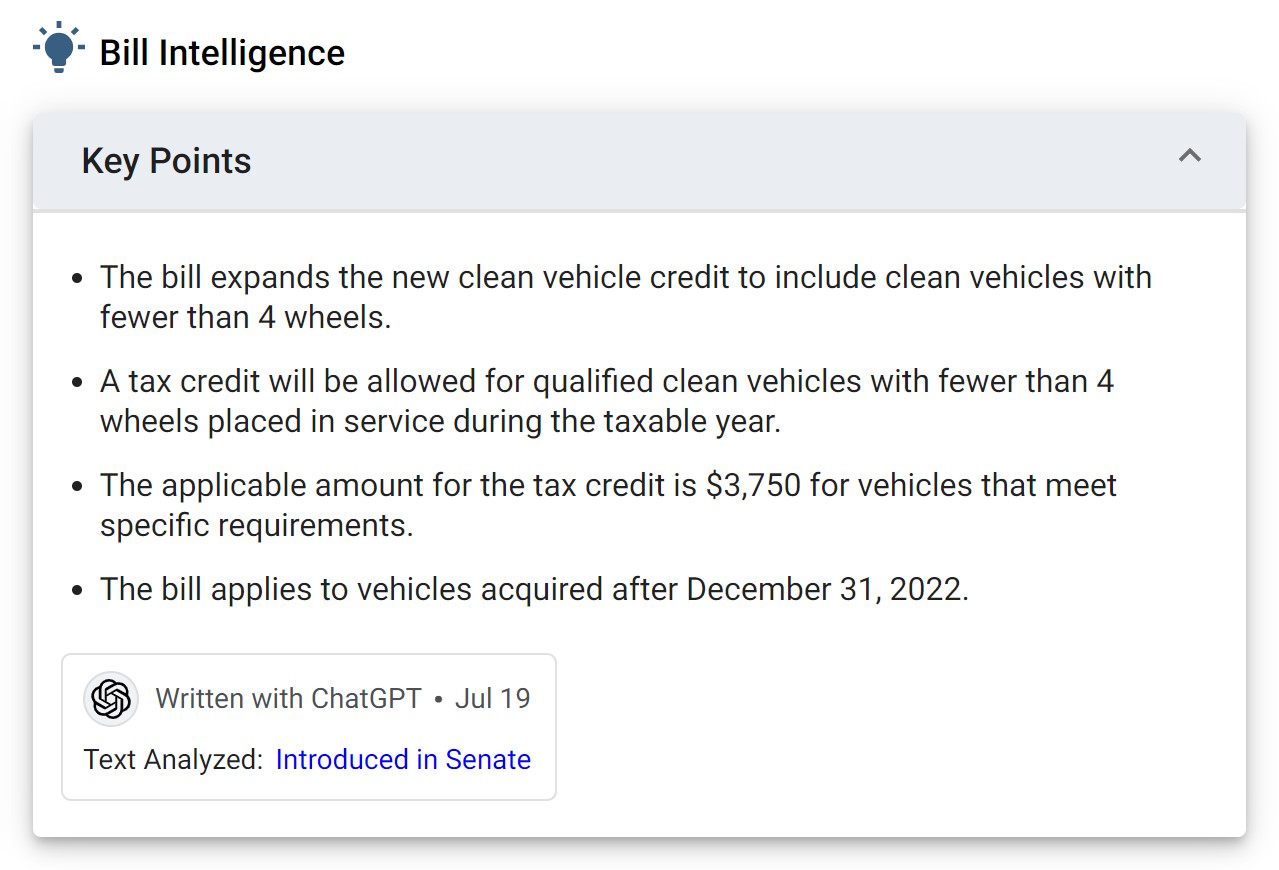The width and height of the screenshot is (1279, 870).
Task: Click the bullet dot before "The bill expands"
Action: (78, 278)
